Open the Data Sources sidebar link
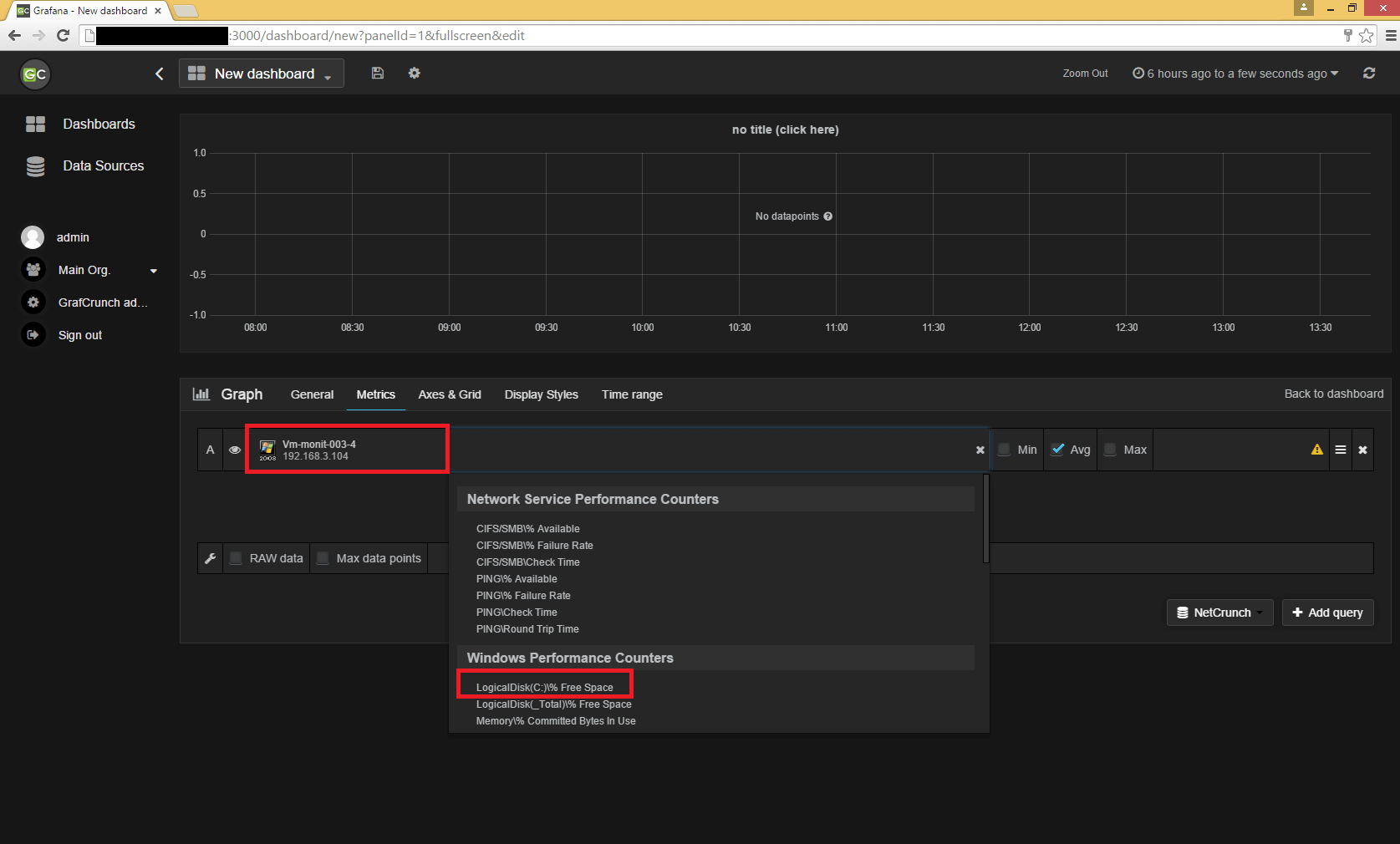Screen dimensions: 1400x844 click(104, 165)
